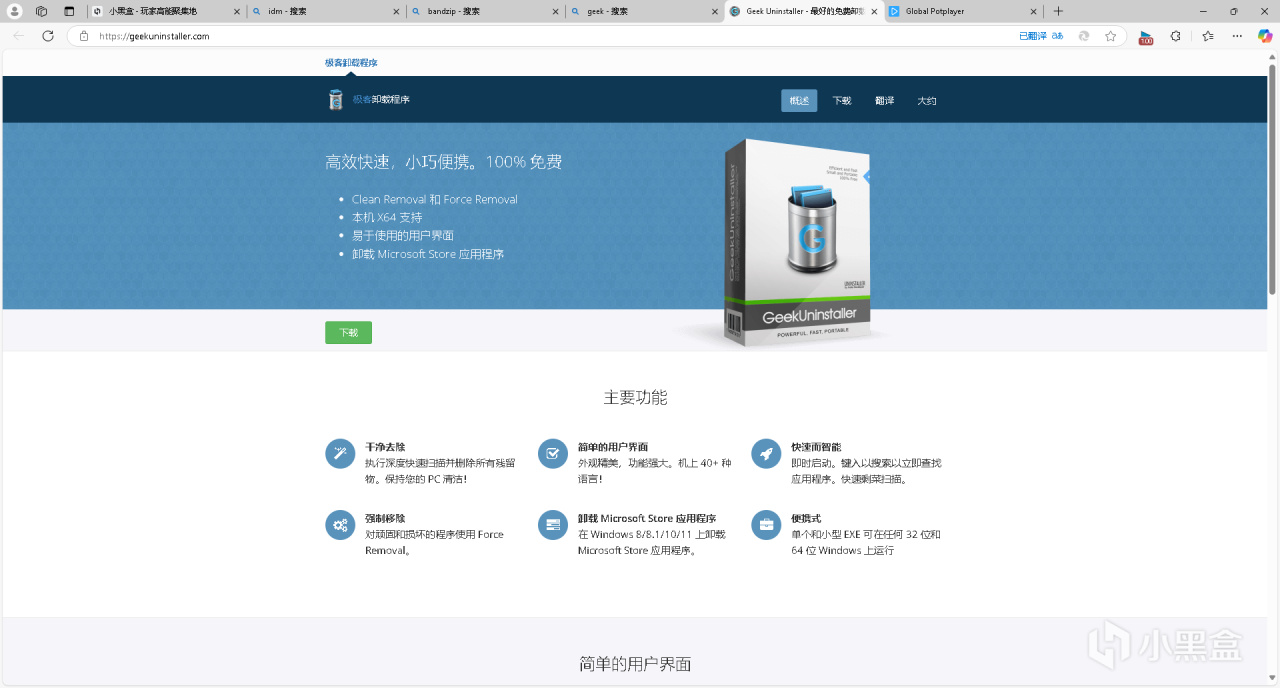
Task: Click the 卸载 Microsoft Store 应用程序 feature heading
Action: (647, 518)
